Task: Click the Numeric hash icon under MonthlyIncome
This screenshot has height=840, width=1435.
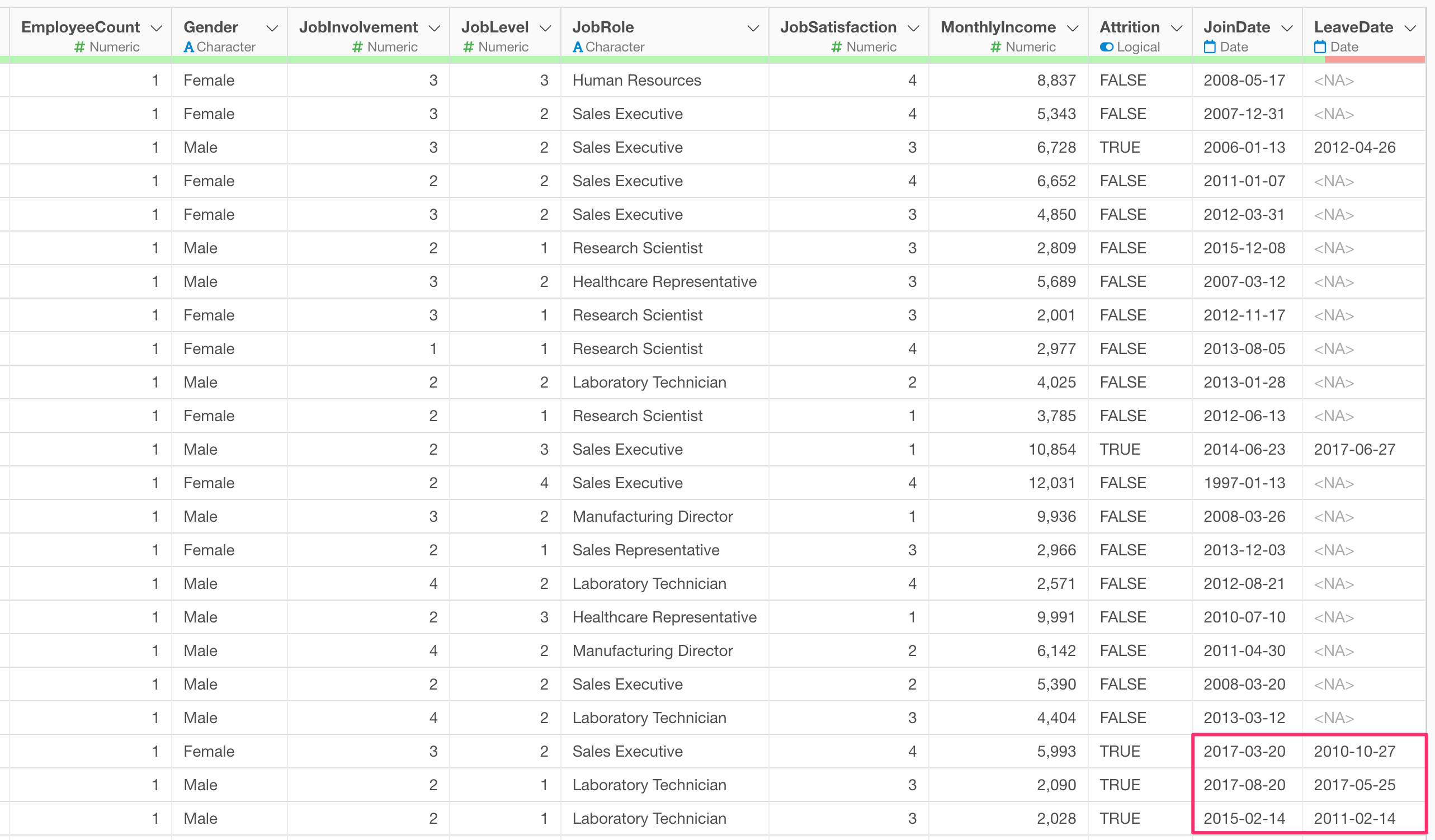Action: [995, 48]
